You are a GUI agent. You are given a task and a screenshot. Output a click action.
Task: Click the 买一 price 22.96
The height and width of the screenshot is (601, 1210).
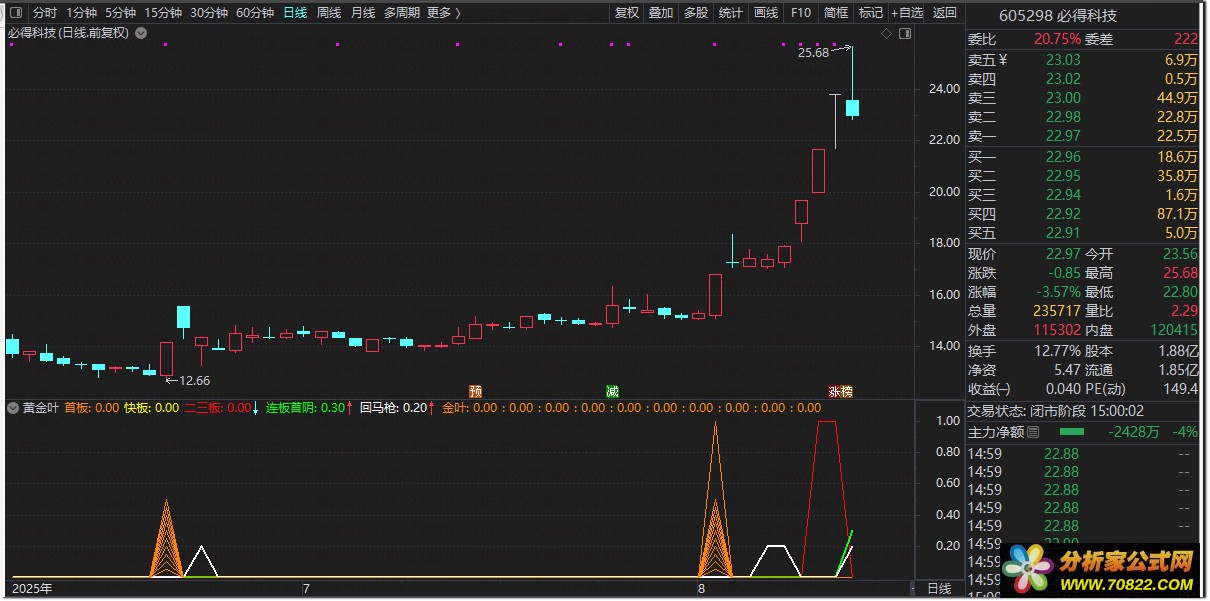tap(1063, 156)
